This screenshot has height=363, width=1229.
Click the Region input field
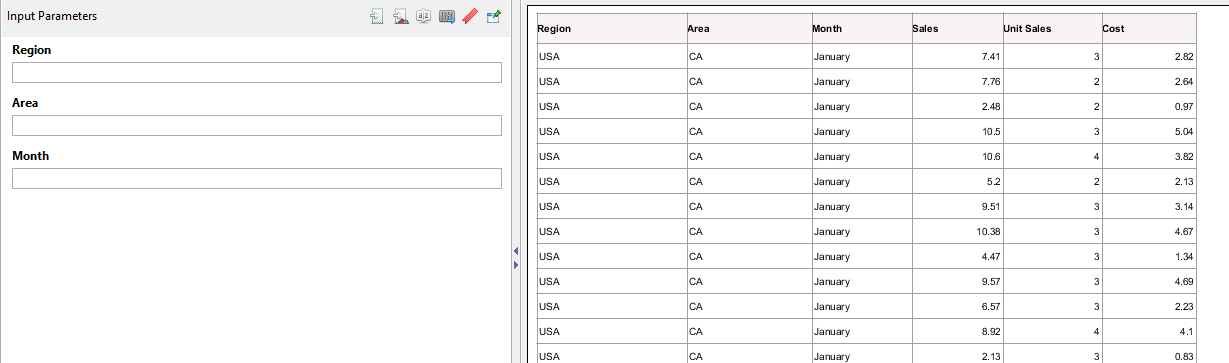point(256,72)
